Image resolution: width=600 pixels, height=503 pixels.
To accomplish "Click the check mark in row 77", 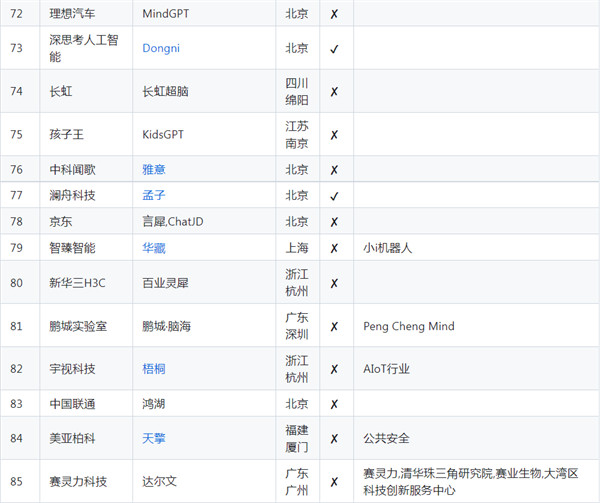I will (334, 196).
